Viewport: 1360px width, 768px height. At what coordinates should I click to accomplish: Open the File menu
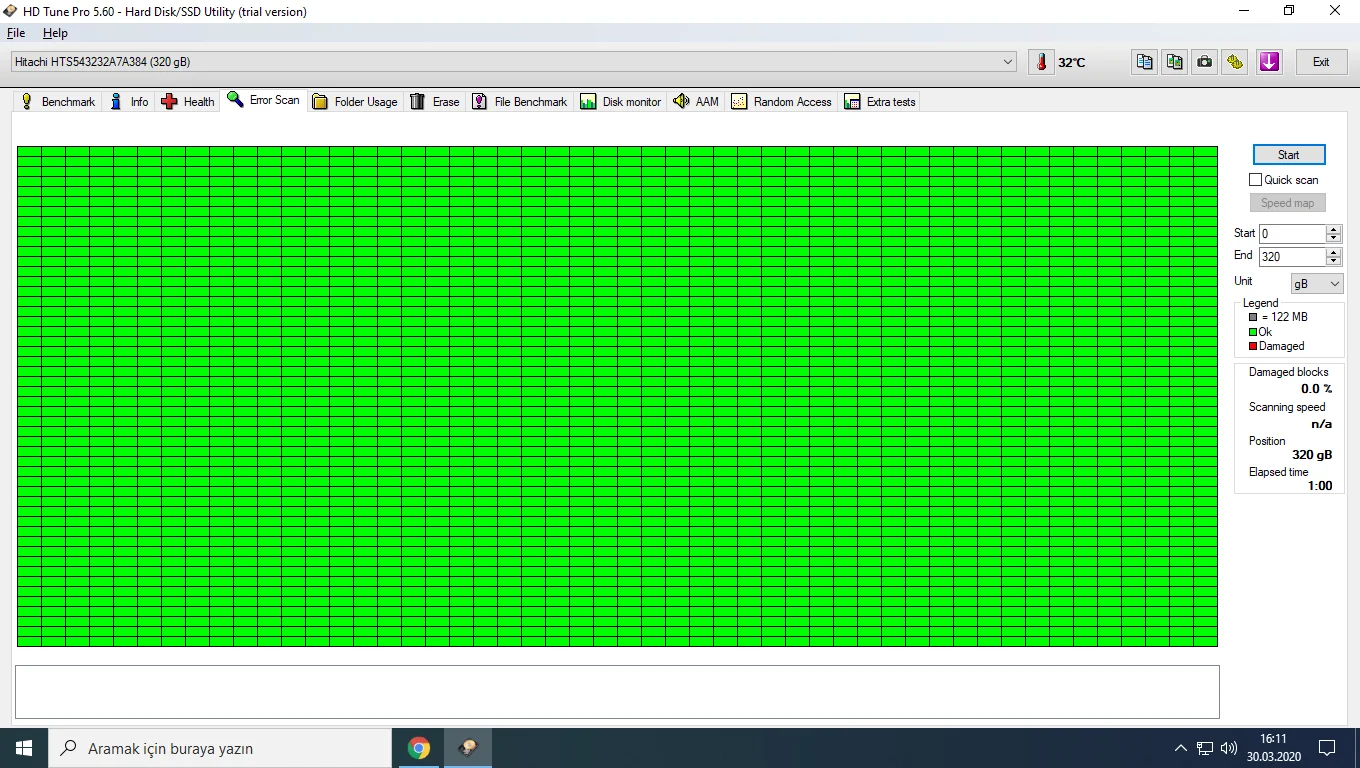coord(16,33)
